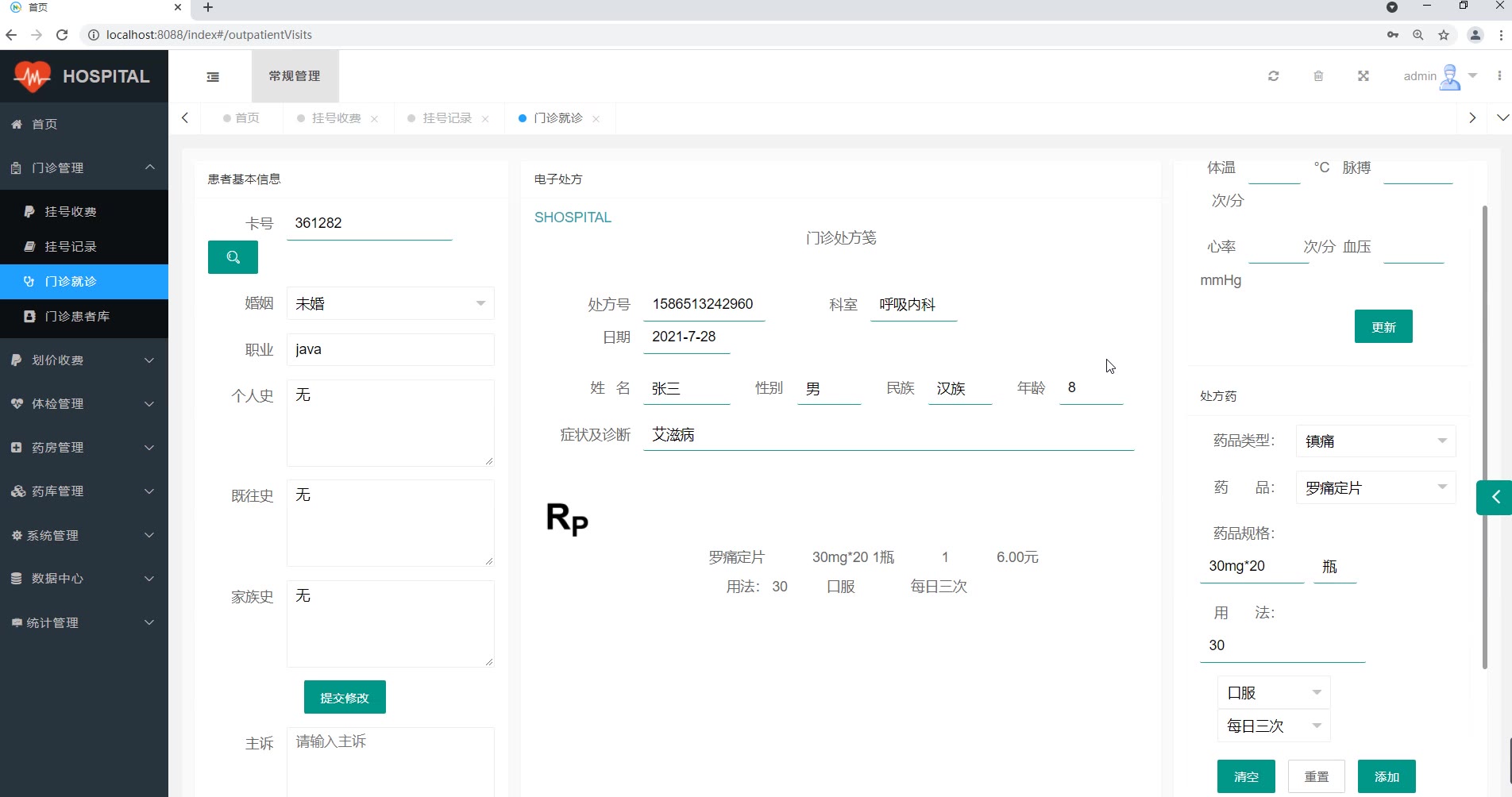The image size is (1512, 797).
Task: Click the 提交修改 button
Action: [x=345, y=698]
